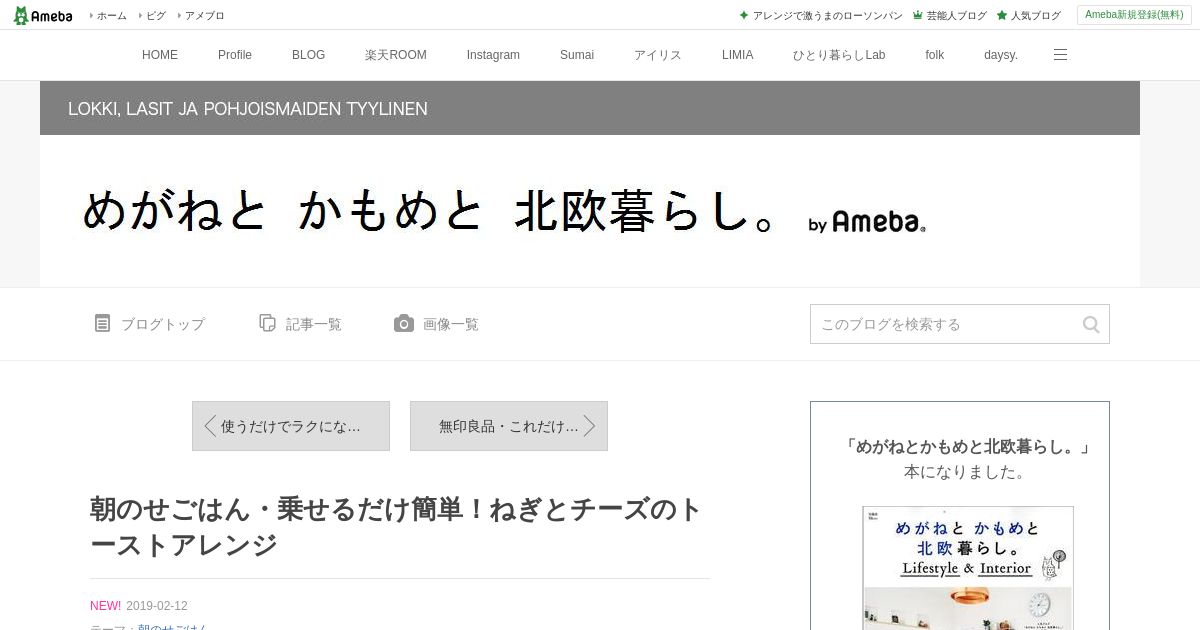Viewport: 1200px width, 630px height.
Task: Click the 記事一覧 pages icon
Action: click(x=267, y=323)
